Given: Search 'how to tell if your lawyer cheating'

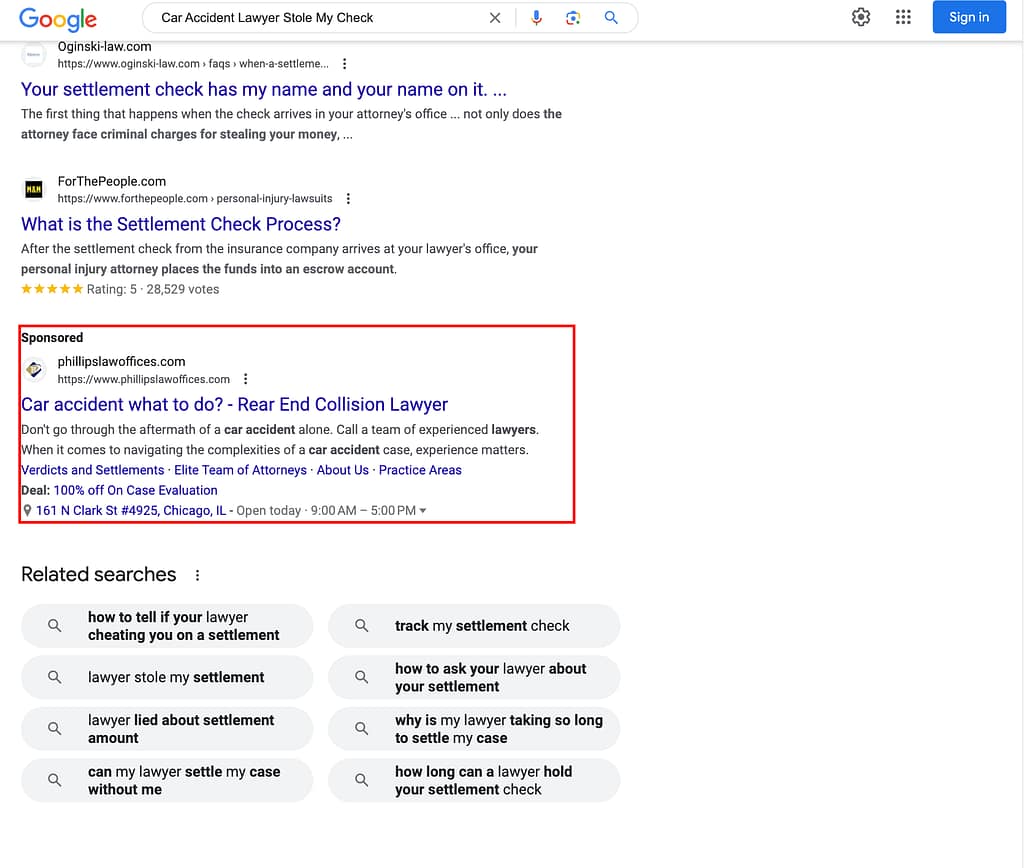Looking at the screenshot, I should pos(167,626).
